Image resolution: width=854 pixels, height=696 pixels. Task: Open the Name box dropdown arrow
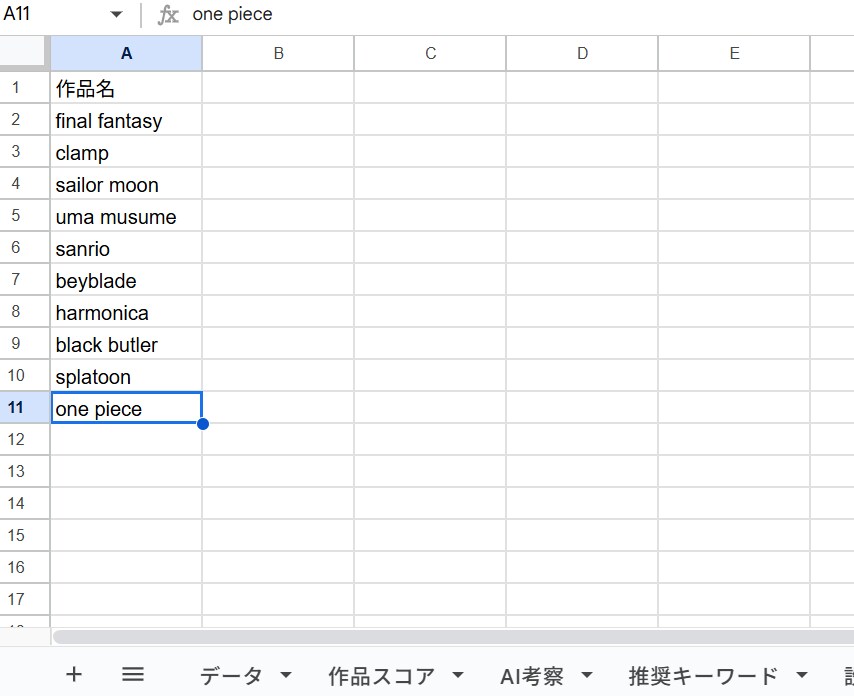(116, 14)
